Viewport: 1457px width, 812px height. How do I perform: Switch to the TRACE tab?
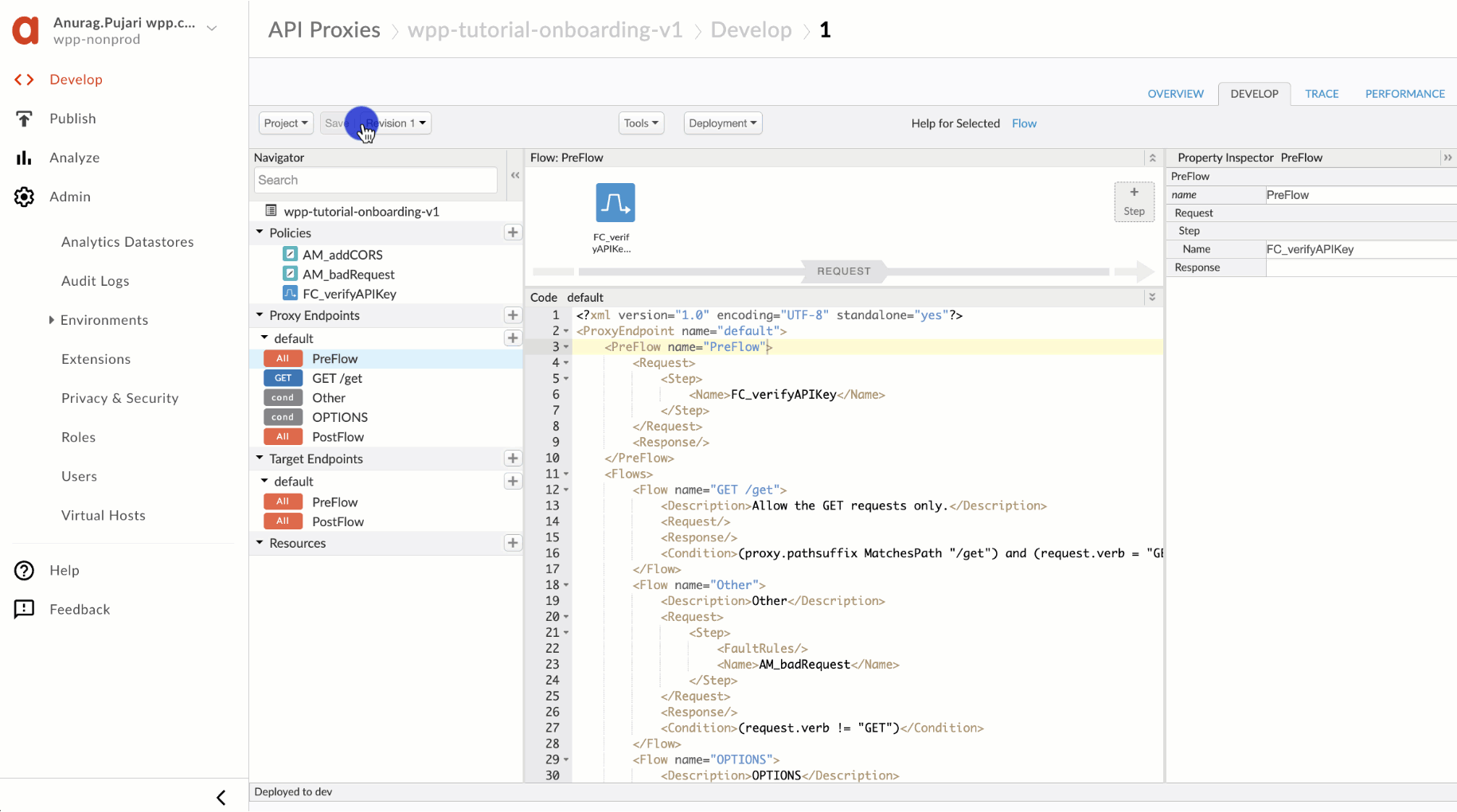tap(1322, 94)
